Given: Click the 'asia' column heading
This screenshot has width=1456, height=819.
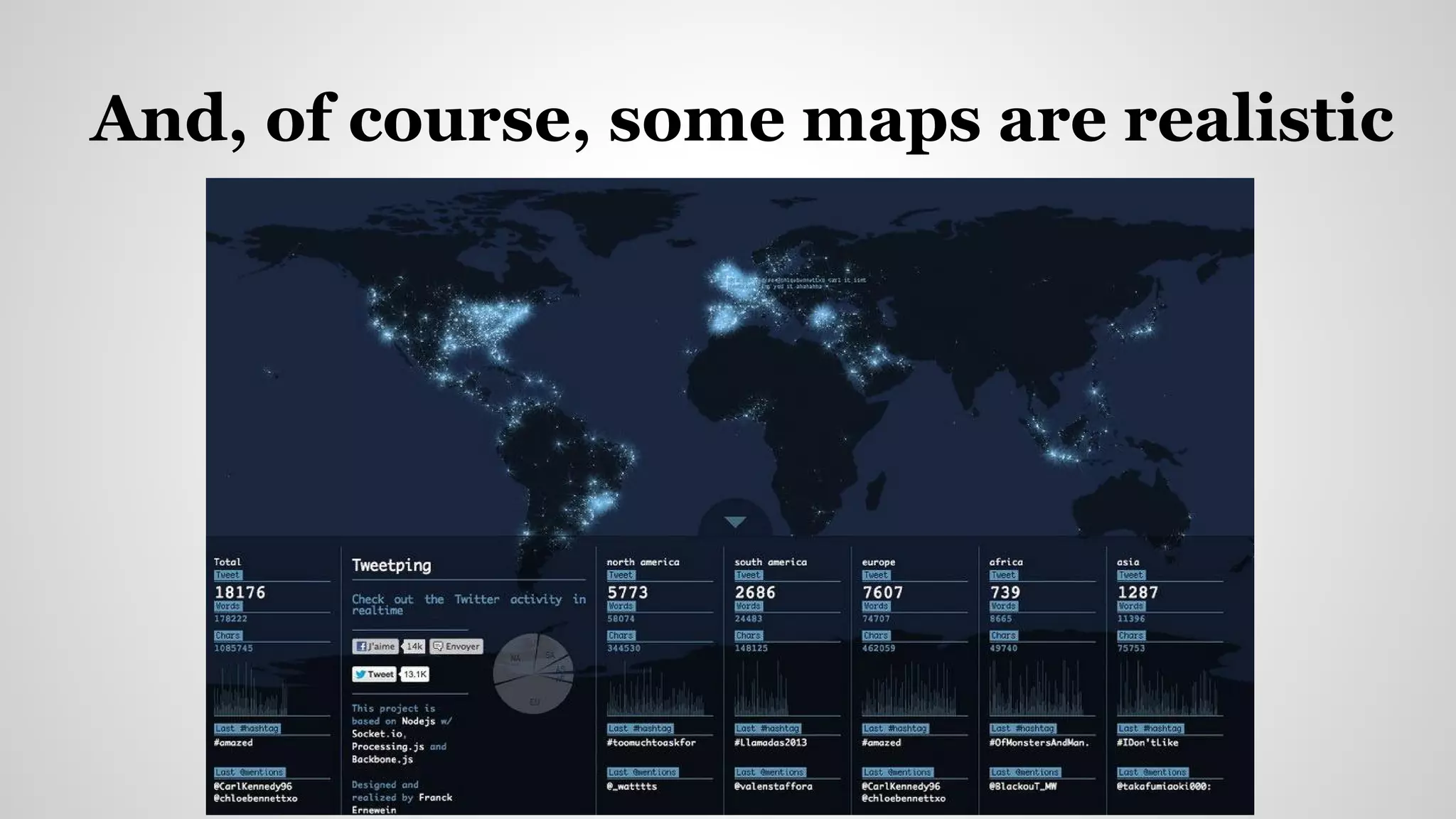Looking at the screenshot, I should point(1128,562).
